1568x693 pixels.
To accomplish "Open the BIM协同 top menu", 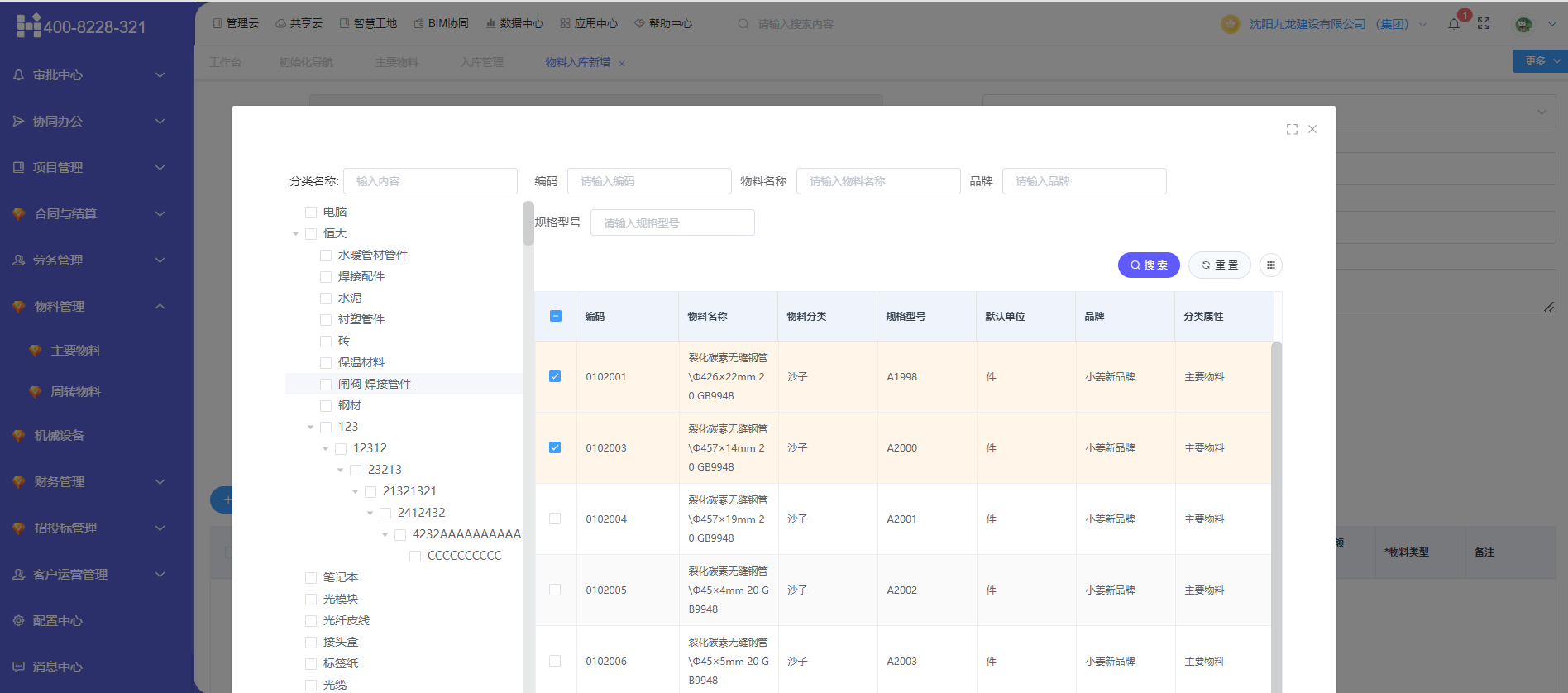I will pos(441,24).
